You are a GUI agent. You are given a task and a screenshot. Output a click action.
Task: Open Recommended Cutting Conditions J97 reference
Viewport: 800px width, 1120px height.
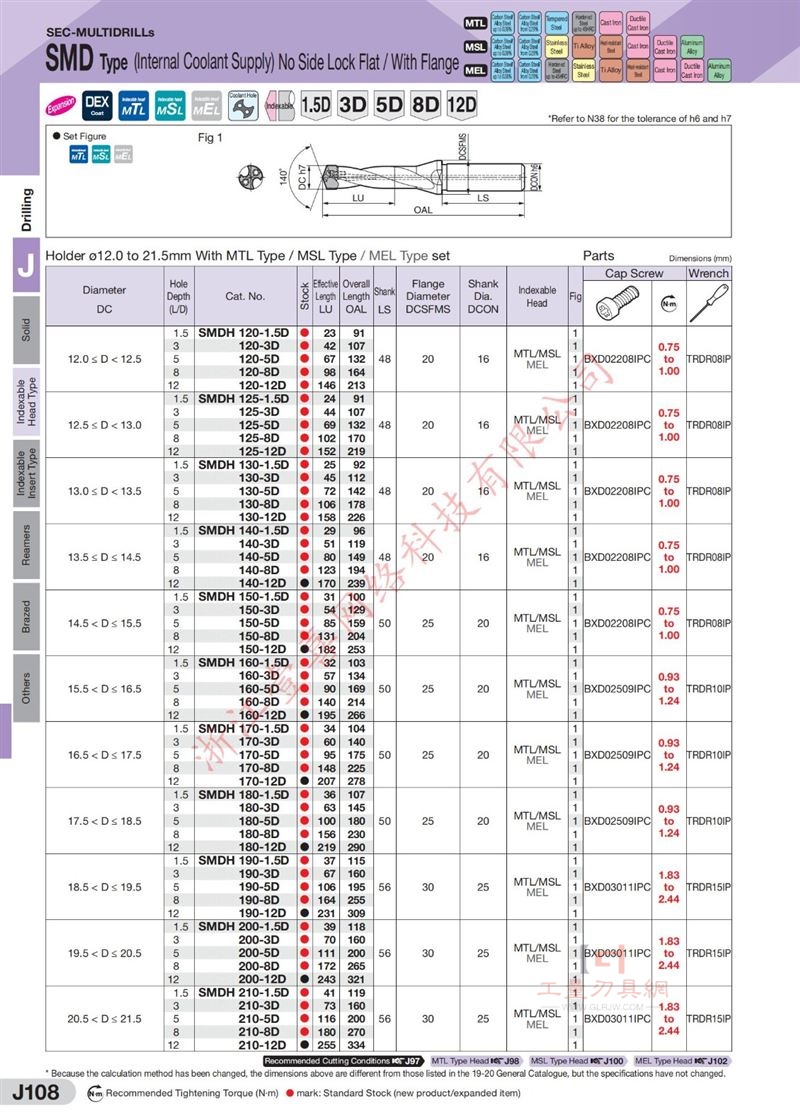(x=344, y=1061)
